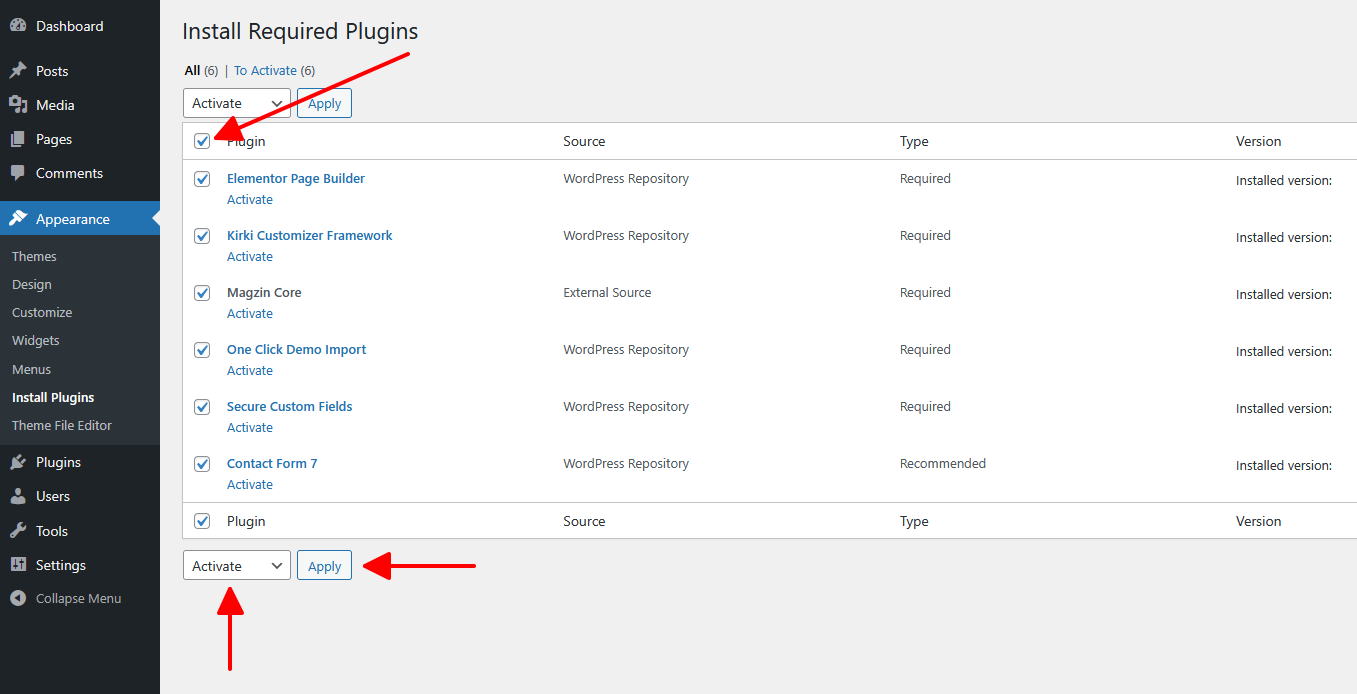The width and height of the screenshot is (1357, 694).
Task: Uncheck the Elementor Page Builder checkbox
Action: pyautogui.click(x=202, y=179)
